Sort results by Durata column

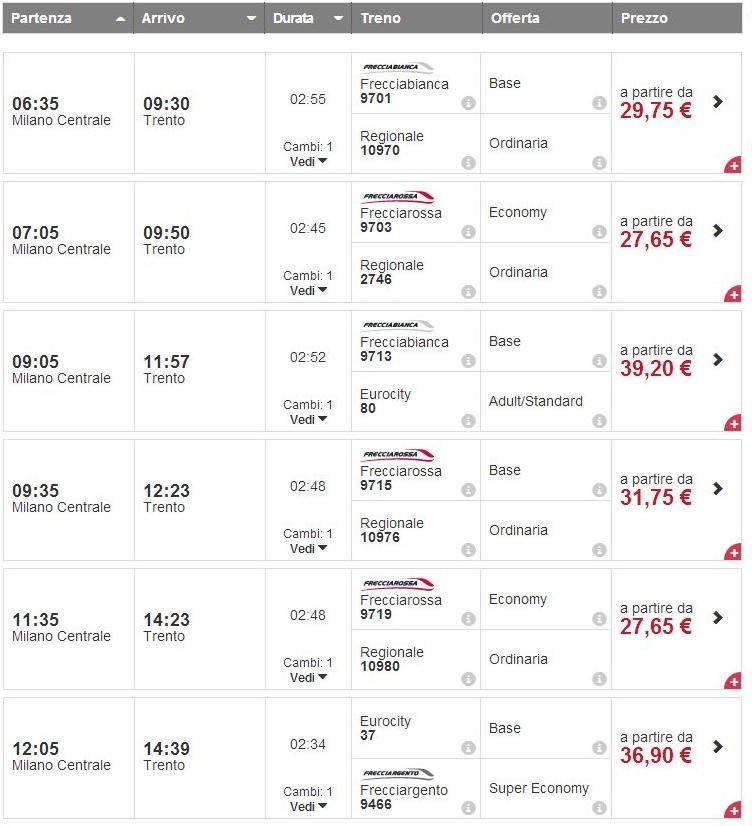(308, 18)
